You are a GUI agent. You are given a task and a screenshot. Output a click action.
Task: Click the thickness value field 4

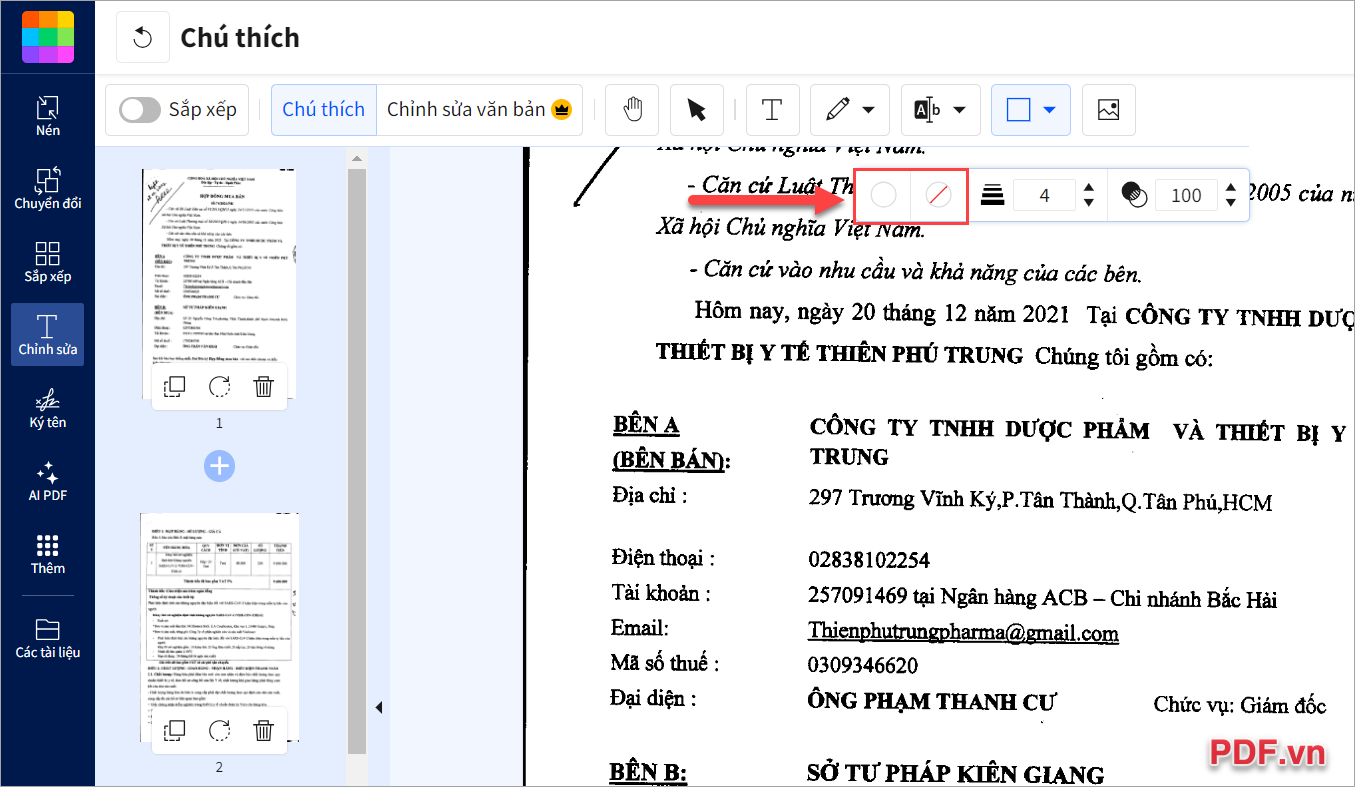[1044, 195]
